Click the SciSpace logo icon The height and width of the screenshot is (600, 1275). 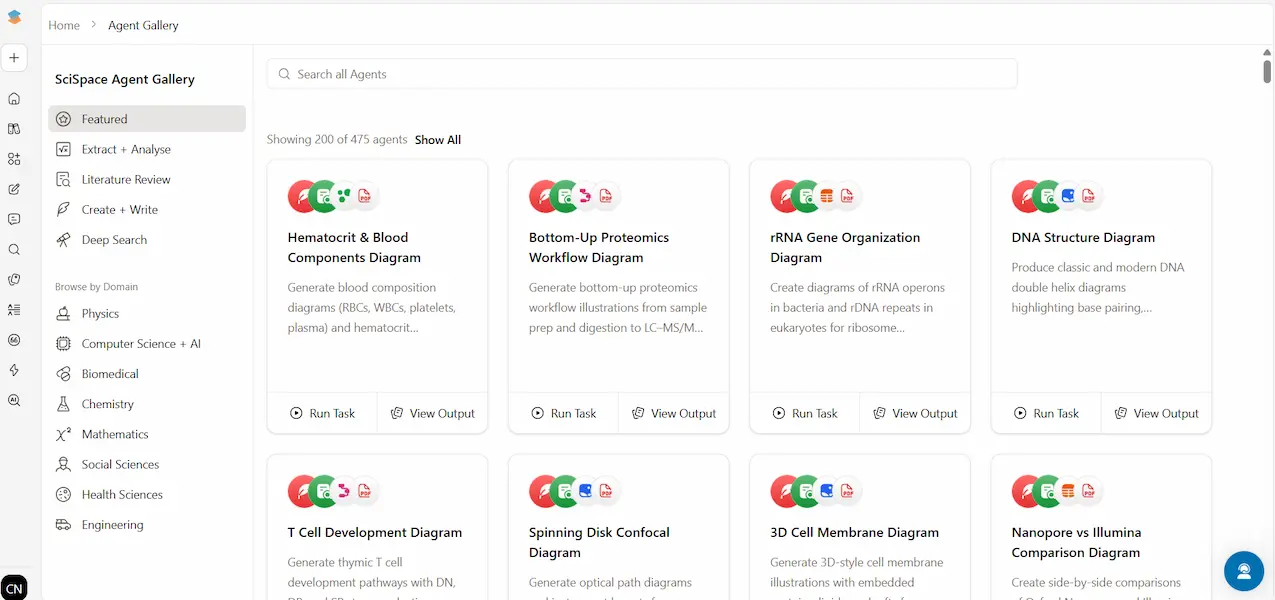click(14, 17)
